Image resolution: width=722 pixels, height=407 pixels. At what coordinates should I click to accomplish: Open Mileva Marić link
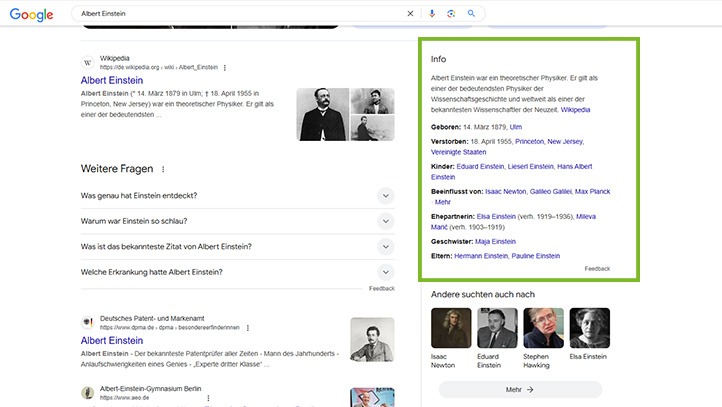point(586,216)
